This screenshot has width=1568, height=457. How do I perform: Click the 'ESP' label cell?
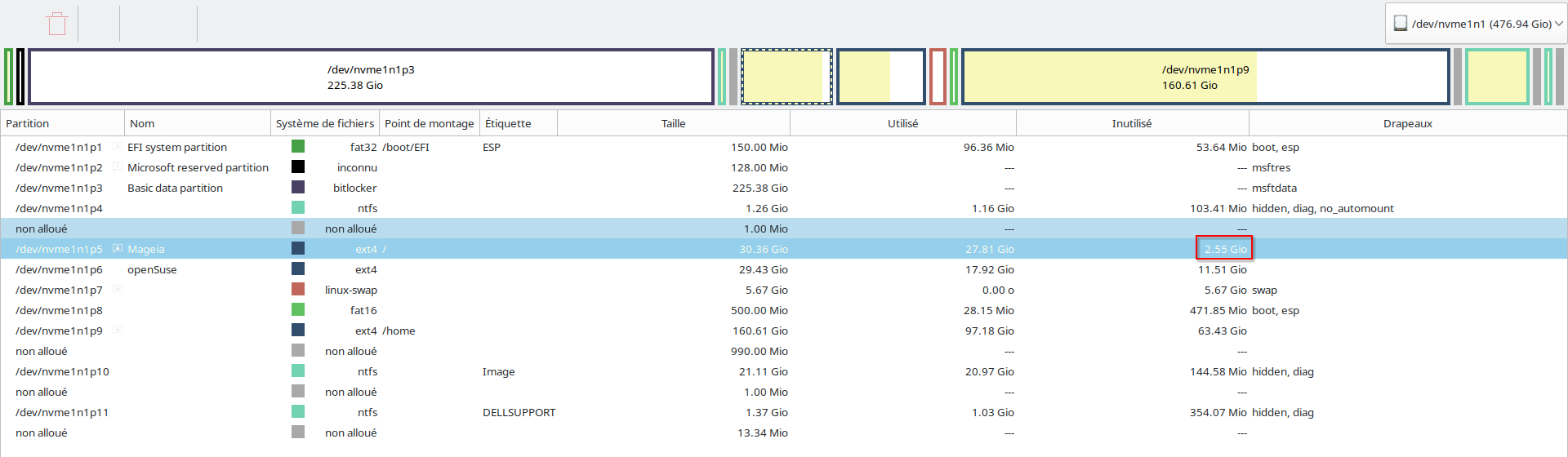(492, 147)
